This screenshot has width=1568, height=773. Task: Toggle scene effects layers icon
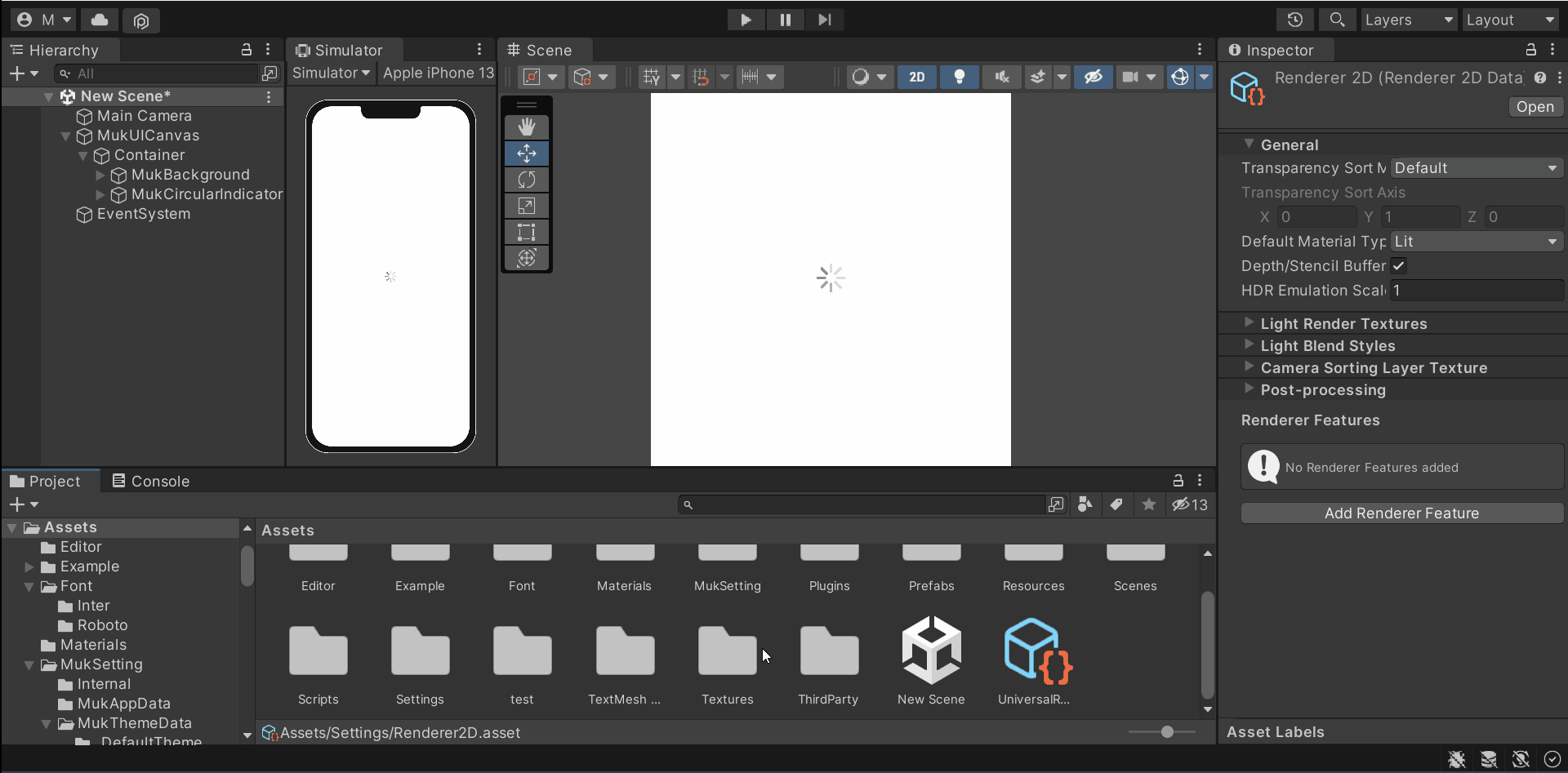point(1038,77)
